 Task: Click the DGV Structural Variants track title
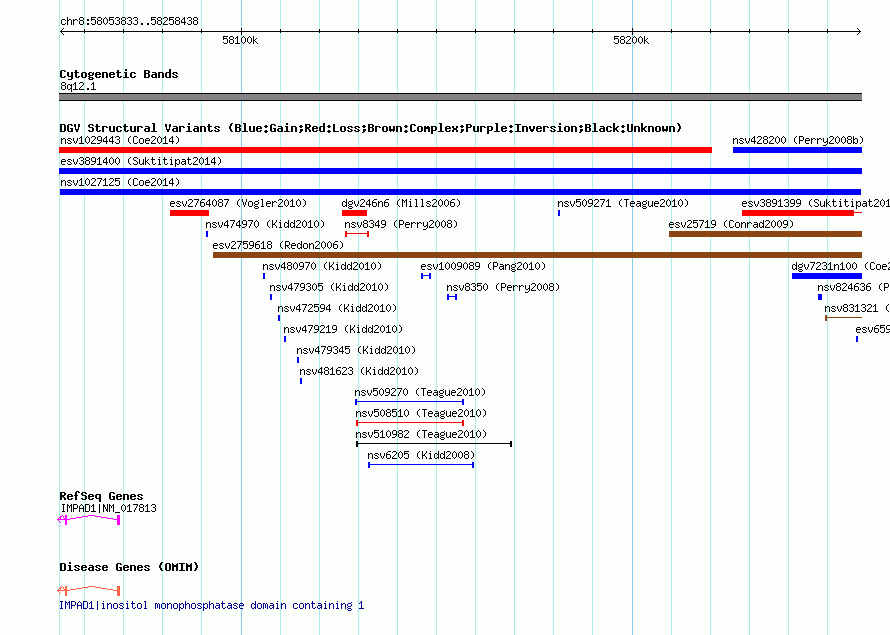pyautogui.click(x=371, y=128)
